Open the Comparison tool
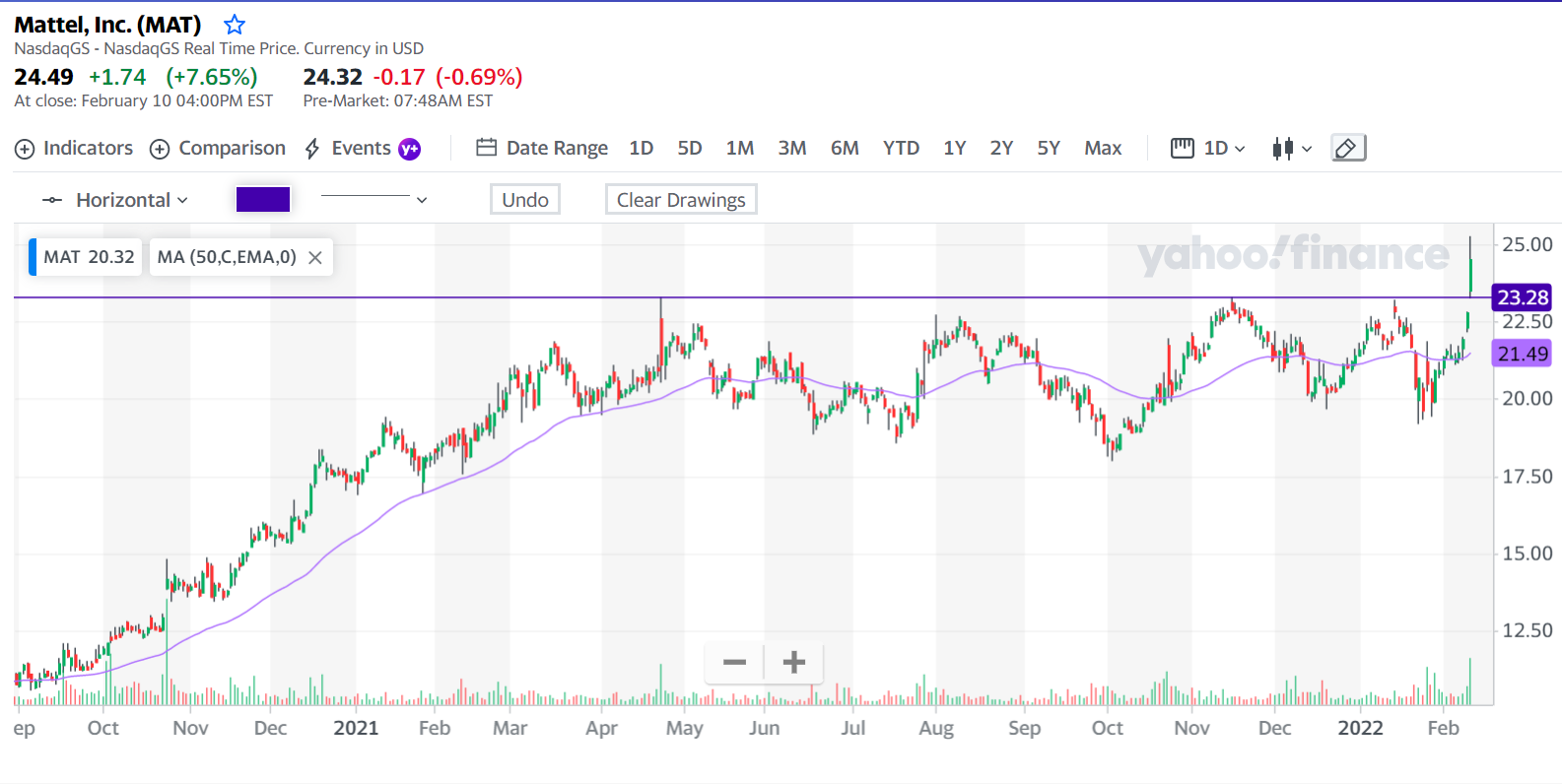 [218, 148]
